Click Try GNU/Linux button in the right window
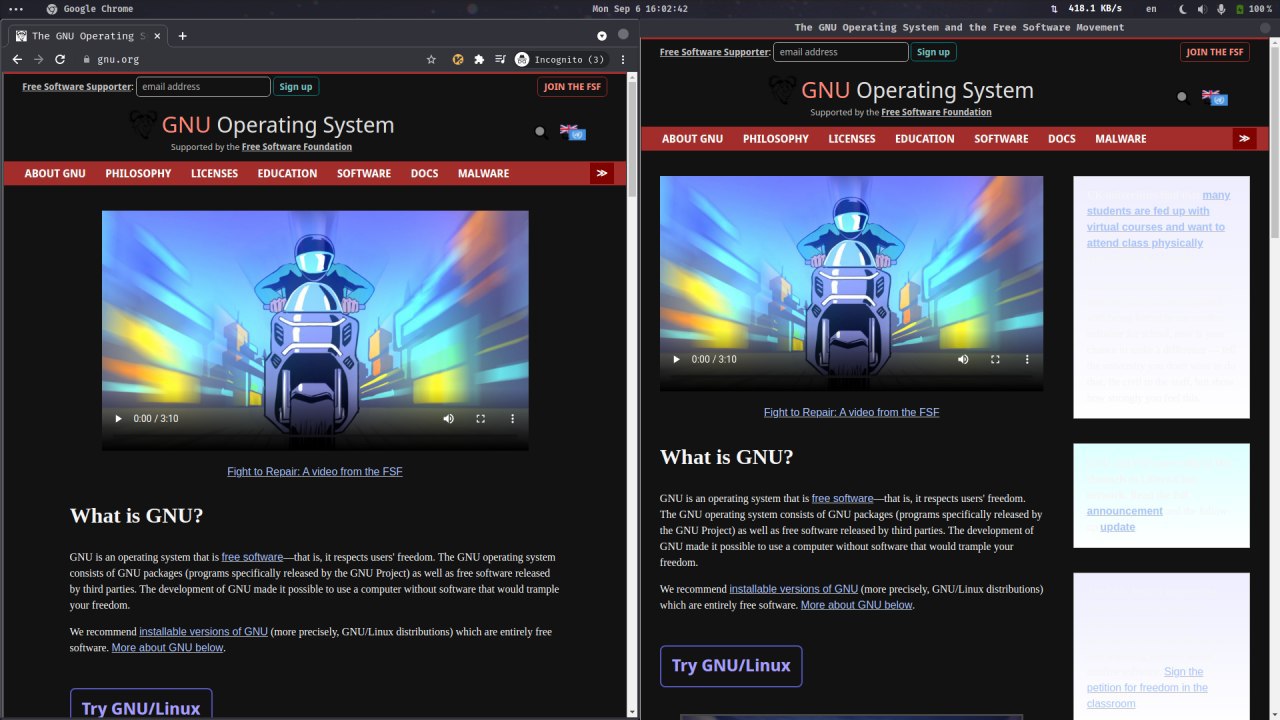Viewport: 1280px width, 720px height. (x=731, y=666)
